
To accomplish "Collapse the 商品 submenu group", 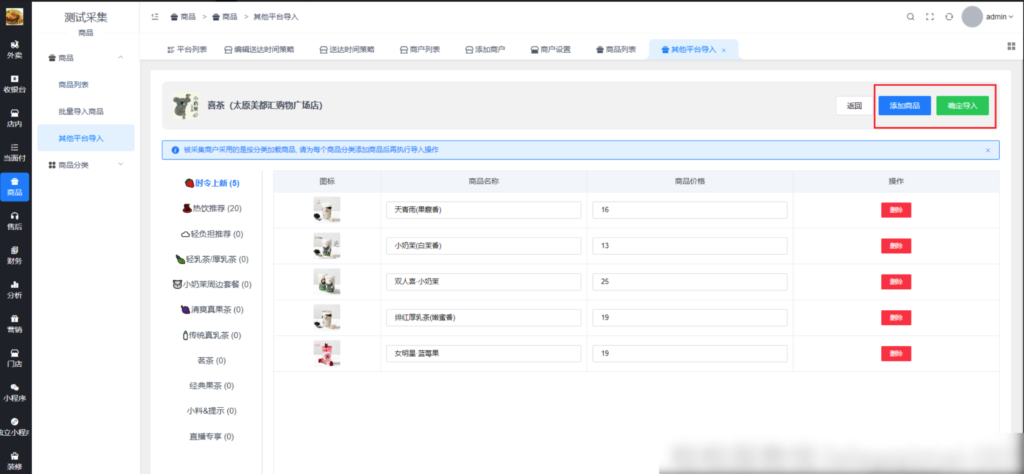I will tap(120, 58).
